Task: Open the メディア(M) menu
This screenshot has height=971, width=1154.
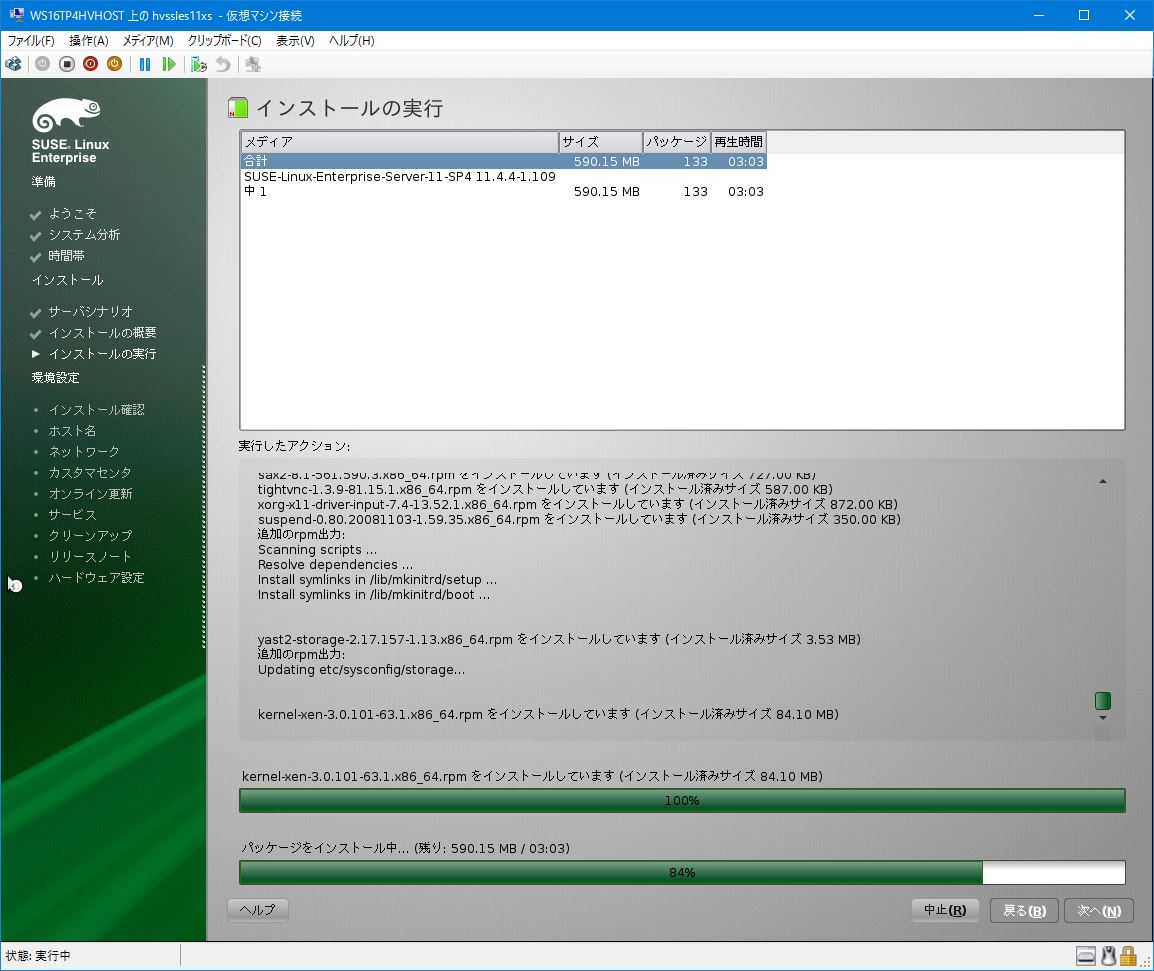Action: click(x=148, y=40)
